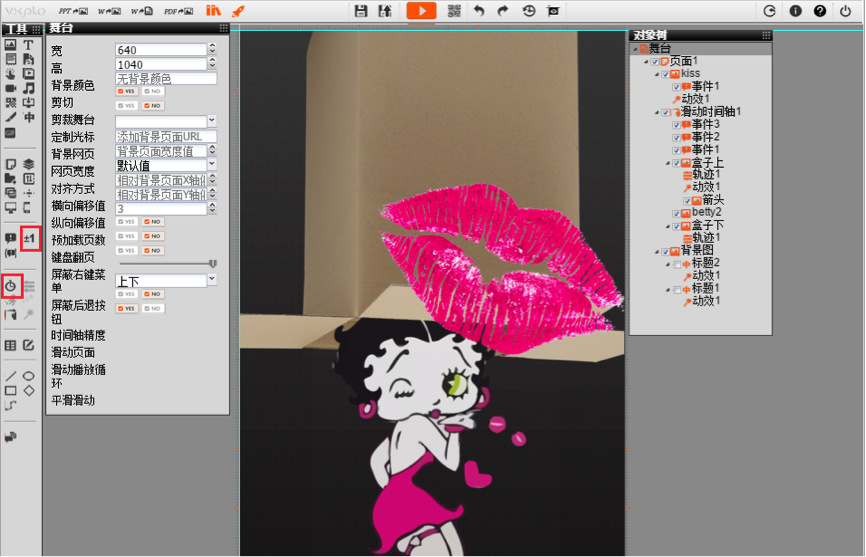
Task: Undo the last action
Action: coord(479,10)
